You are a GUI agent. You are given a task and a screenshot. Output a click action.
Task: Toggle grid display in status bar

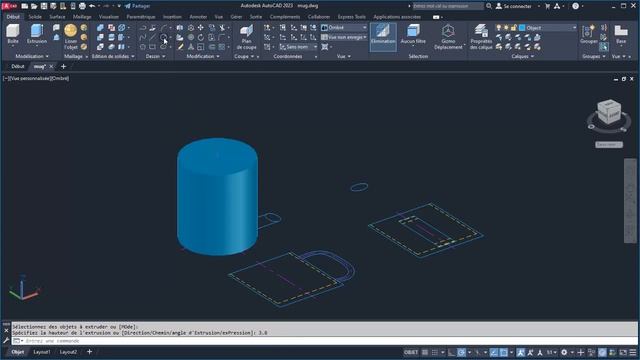425,352
